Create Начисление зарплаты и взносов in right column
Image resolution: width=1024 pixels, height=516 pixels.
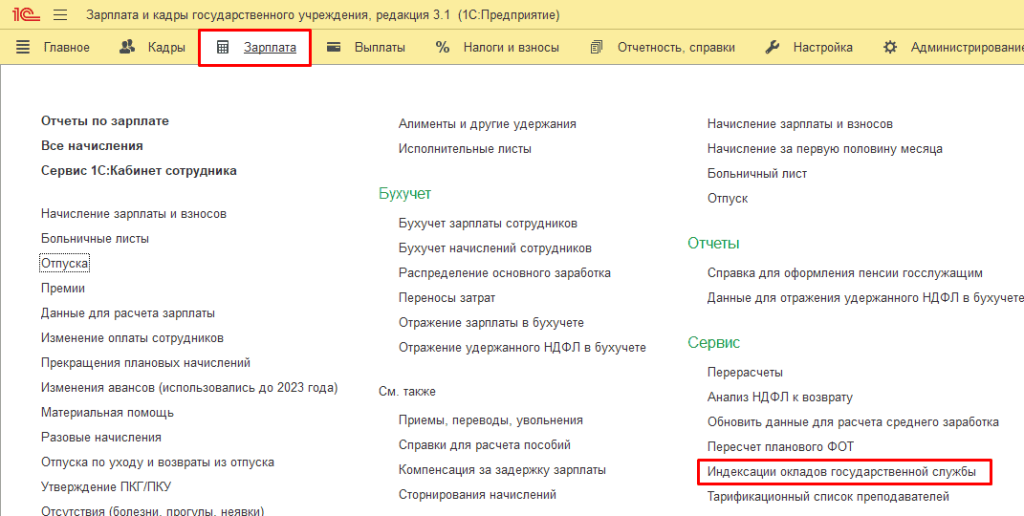coord(800,123)
